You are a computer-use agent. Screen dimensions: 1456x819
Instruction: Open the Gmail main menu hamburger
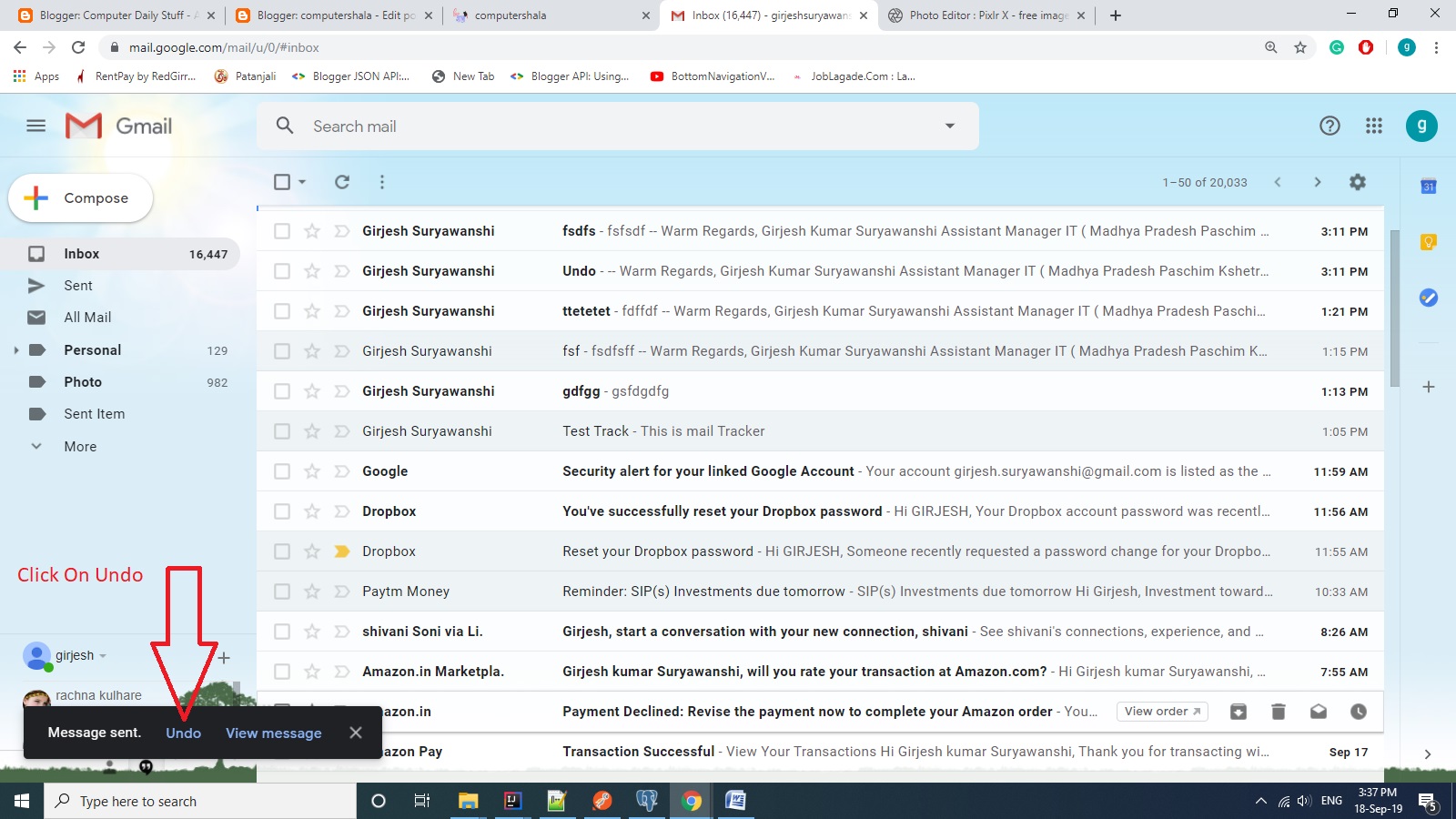(x=36, y=126)
